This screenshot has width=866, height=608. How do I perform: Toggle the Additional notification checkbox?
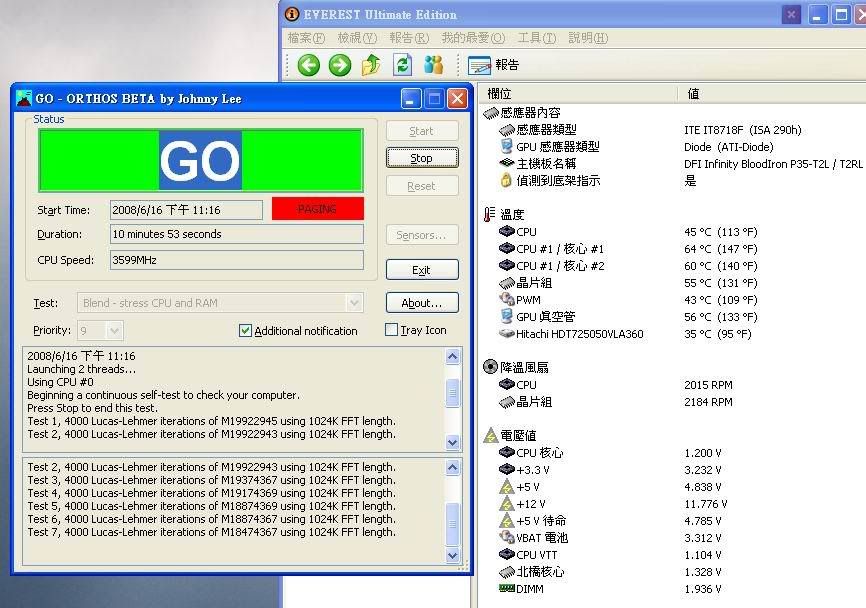click(x=245, y=330)
